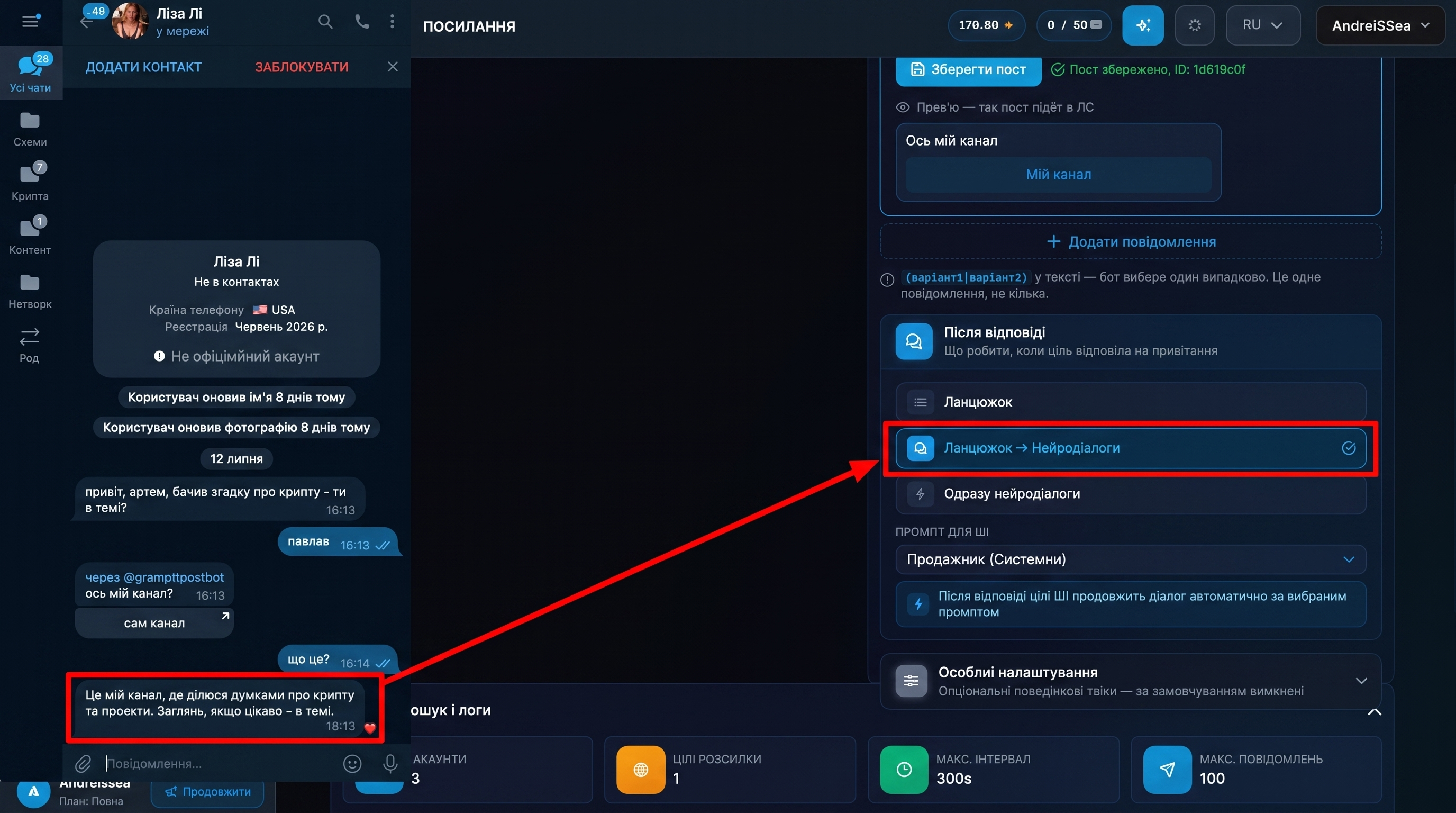Select Одразу нейродіалоги option
Screen dimensions: 1456x813
point(1131,493)
